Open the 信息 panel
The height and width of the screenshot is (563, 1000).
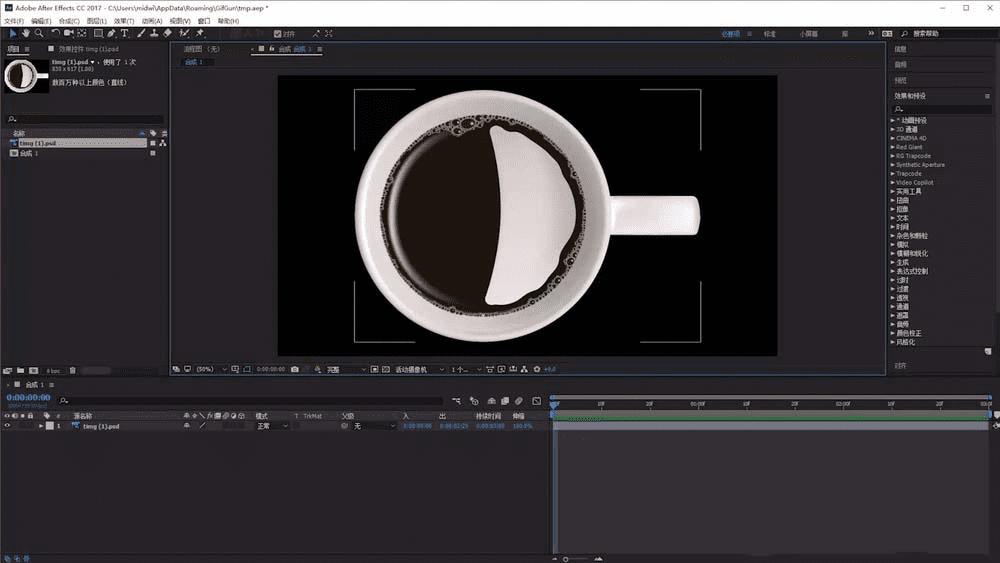(901, 49)
